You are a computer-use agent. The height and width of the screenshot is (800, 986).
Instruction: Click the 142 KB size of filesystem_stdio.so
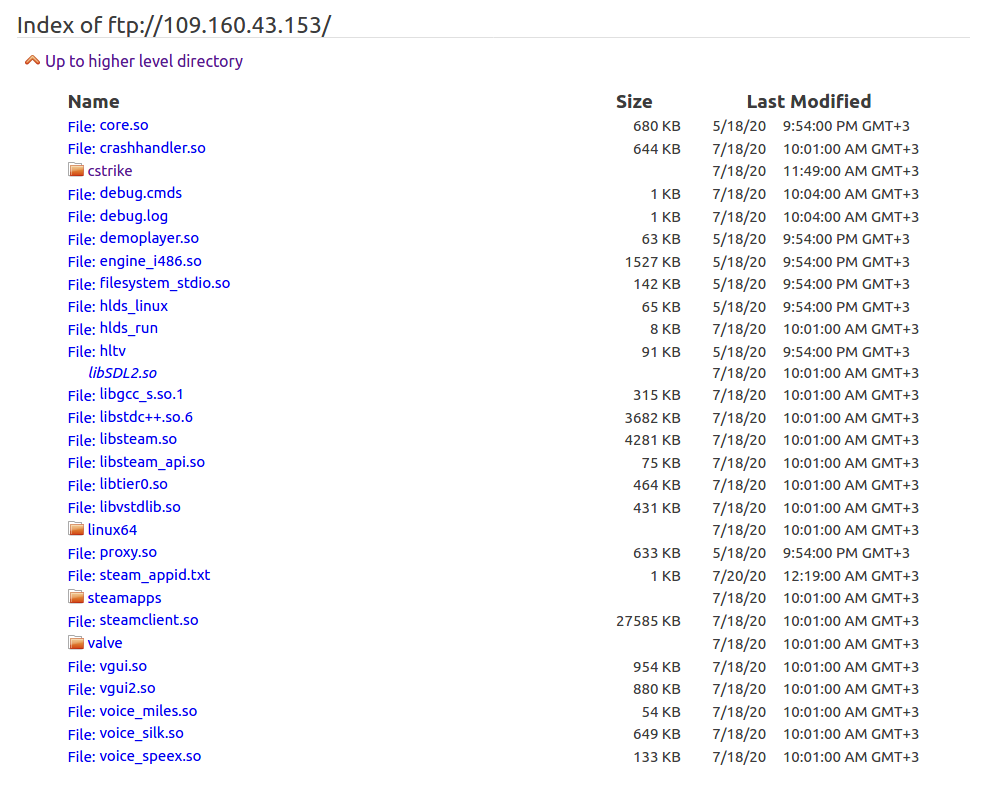click(x=656, y=284)
